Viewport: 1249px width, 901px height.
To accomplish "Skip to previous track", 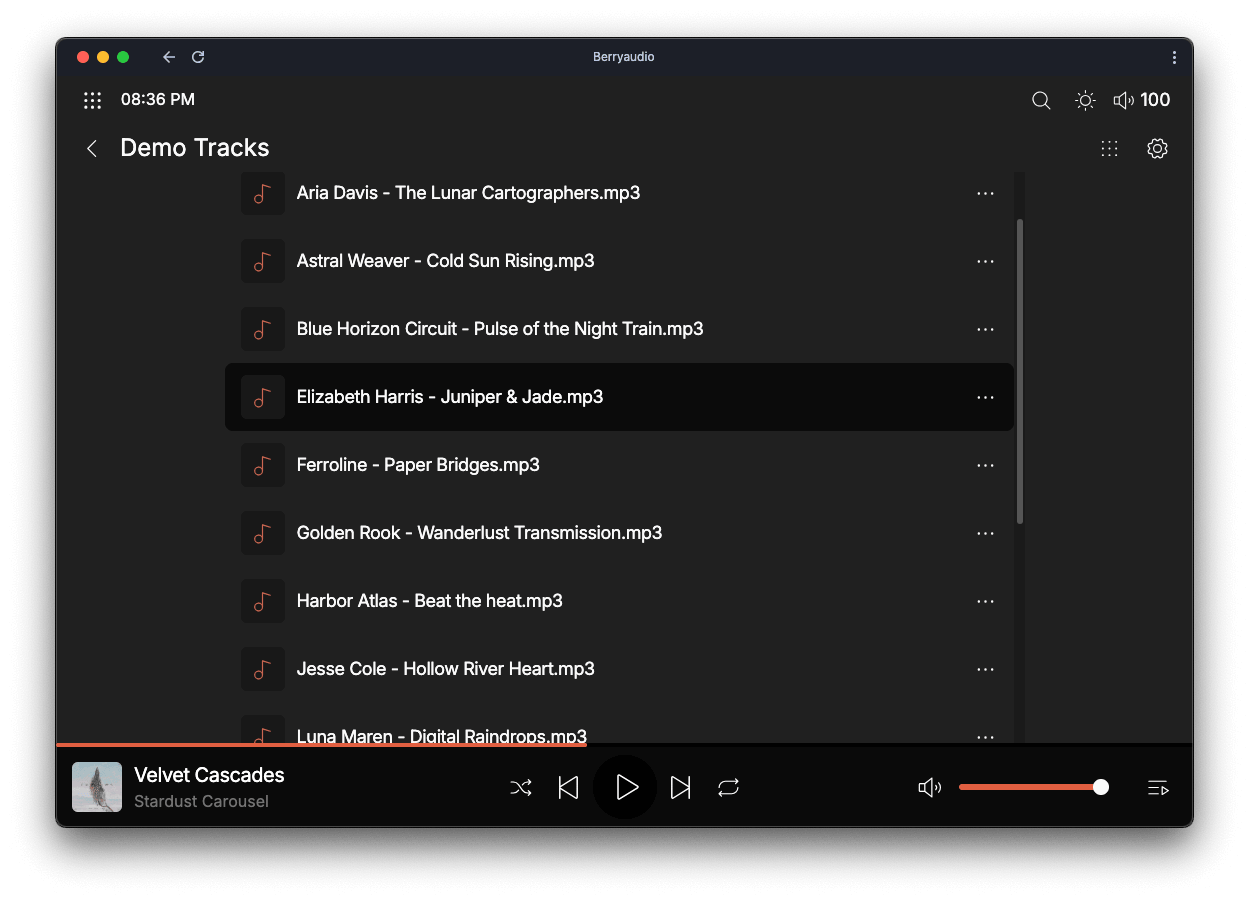I will coord(568,788).
